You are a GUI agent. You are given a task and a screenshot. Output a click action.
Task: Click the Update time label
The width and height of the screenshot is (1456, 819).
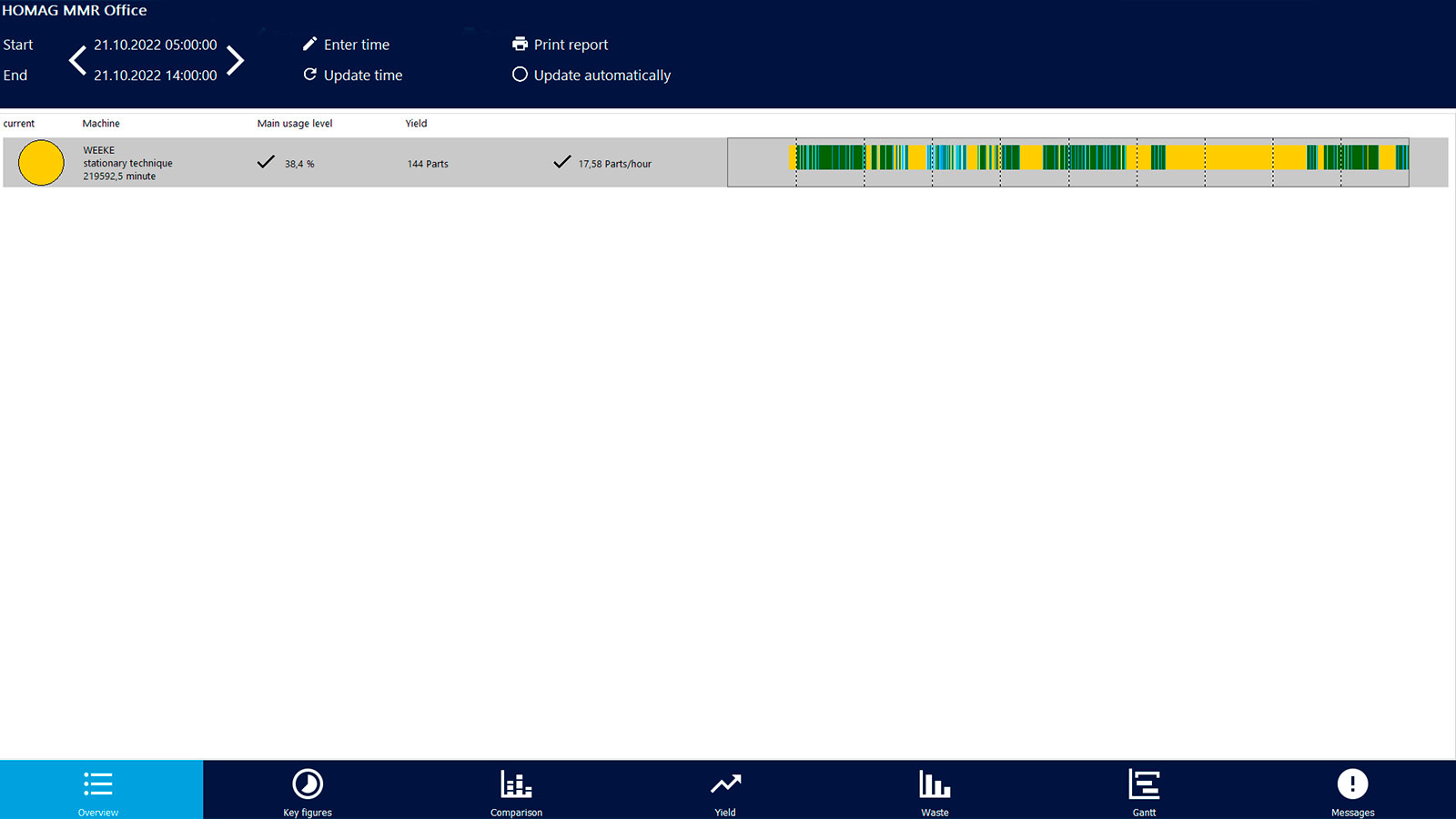click(x=363, y=76)
